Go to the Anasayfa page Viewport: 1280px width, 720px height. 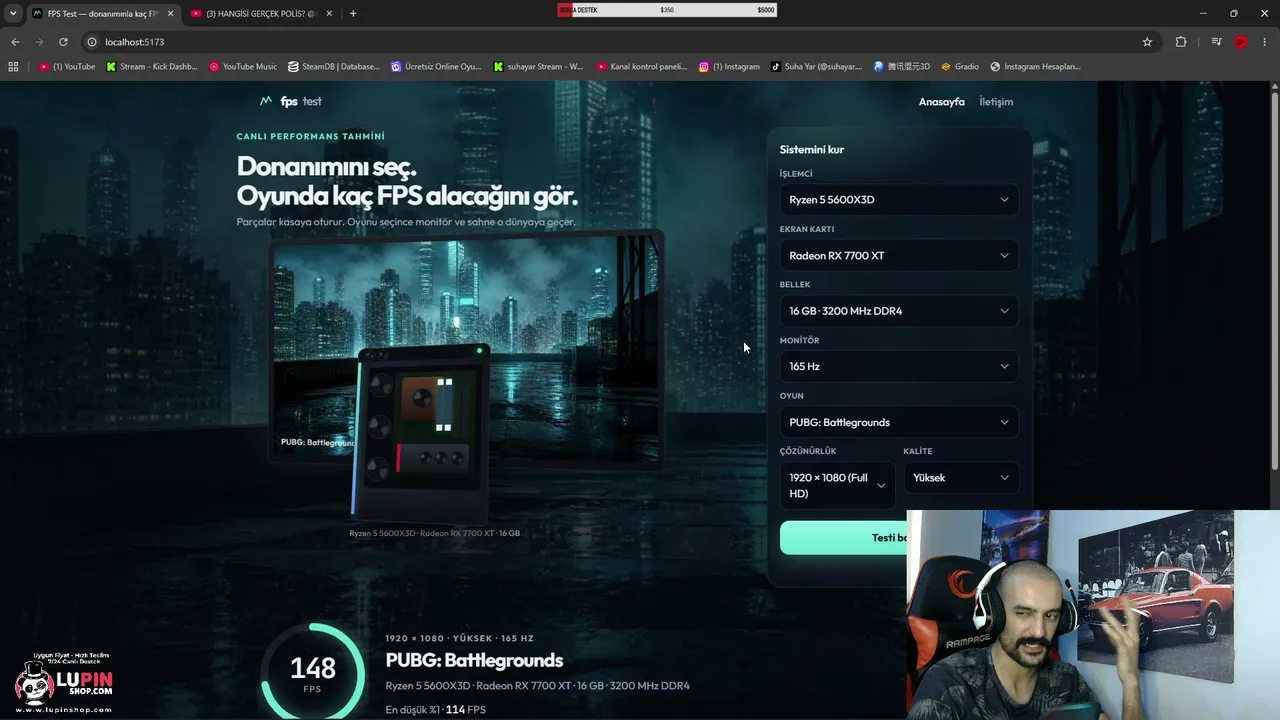click(942, 102)
